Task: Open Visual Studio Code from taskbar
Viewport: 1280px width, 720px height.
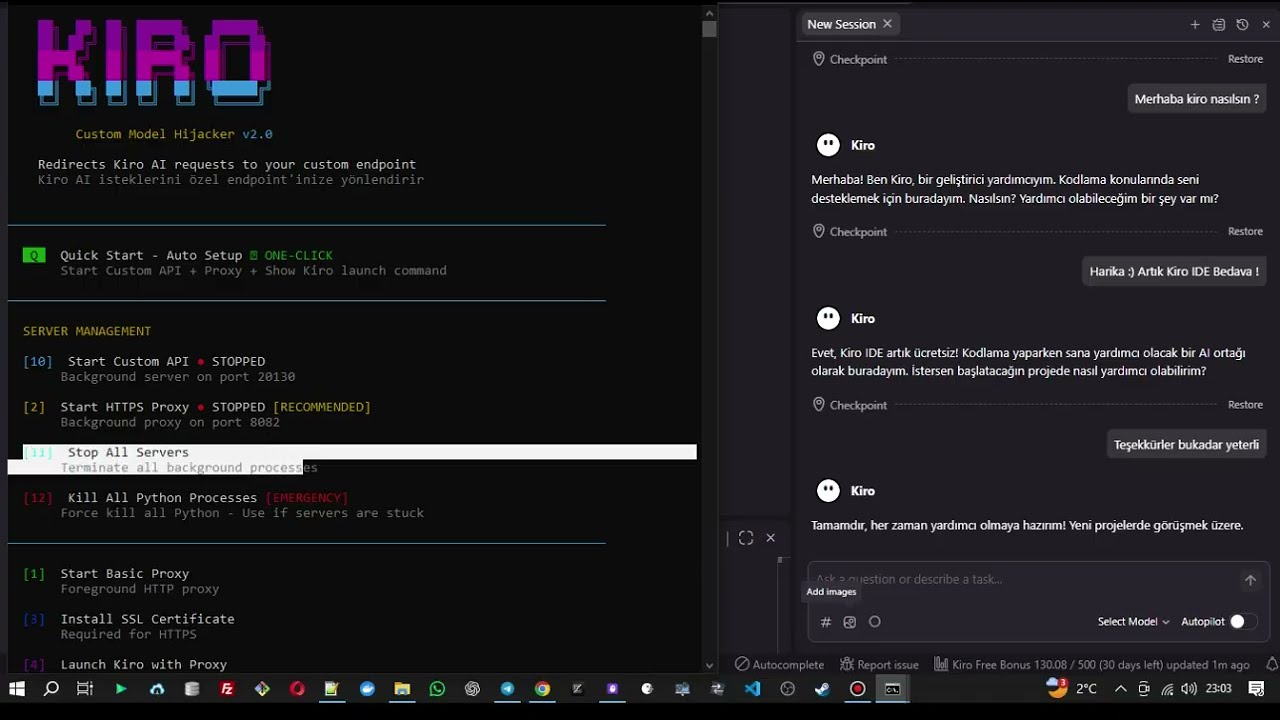Action: 752,689
